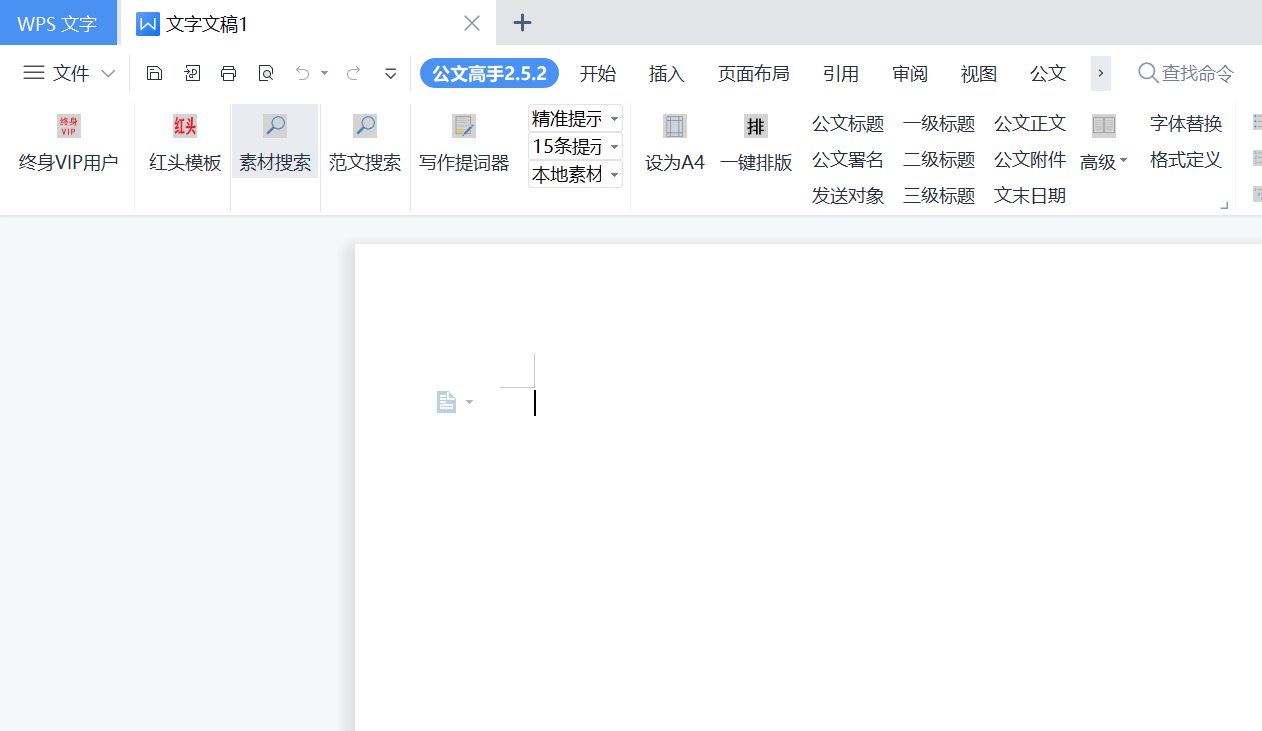This screenshot has height=731, width=1262.
Task: Apply 公文正文 style
Action: [1030, 124]
